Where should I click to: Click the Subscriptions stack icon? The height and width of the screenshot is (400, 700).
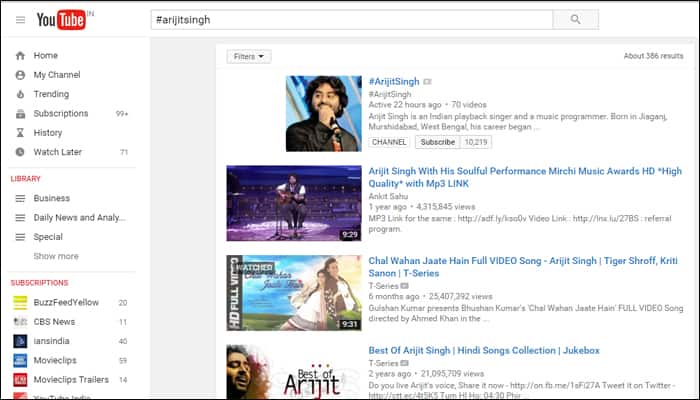(20, 113)
